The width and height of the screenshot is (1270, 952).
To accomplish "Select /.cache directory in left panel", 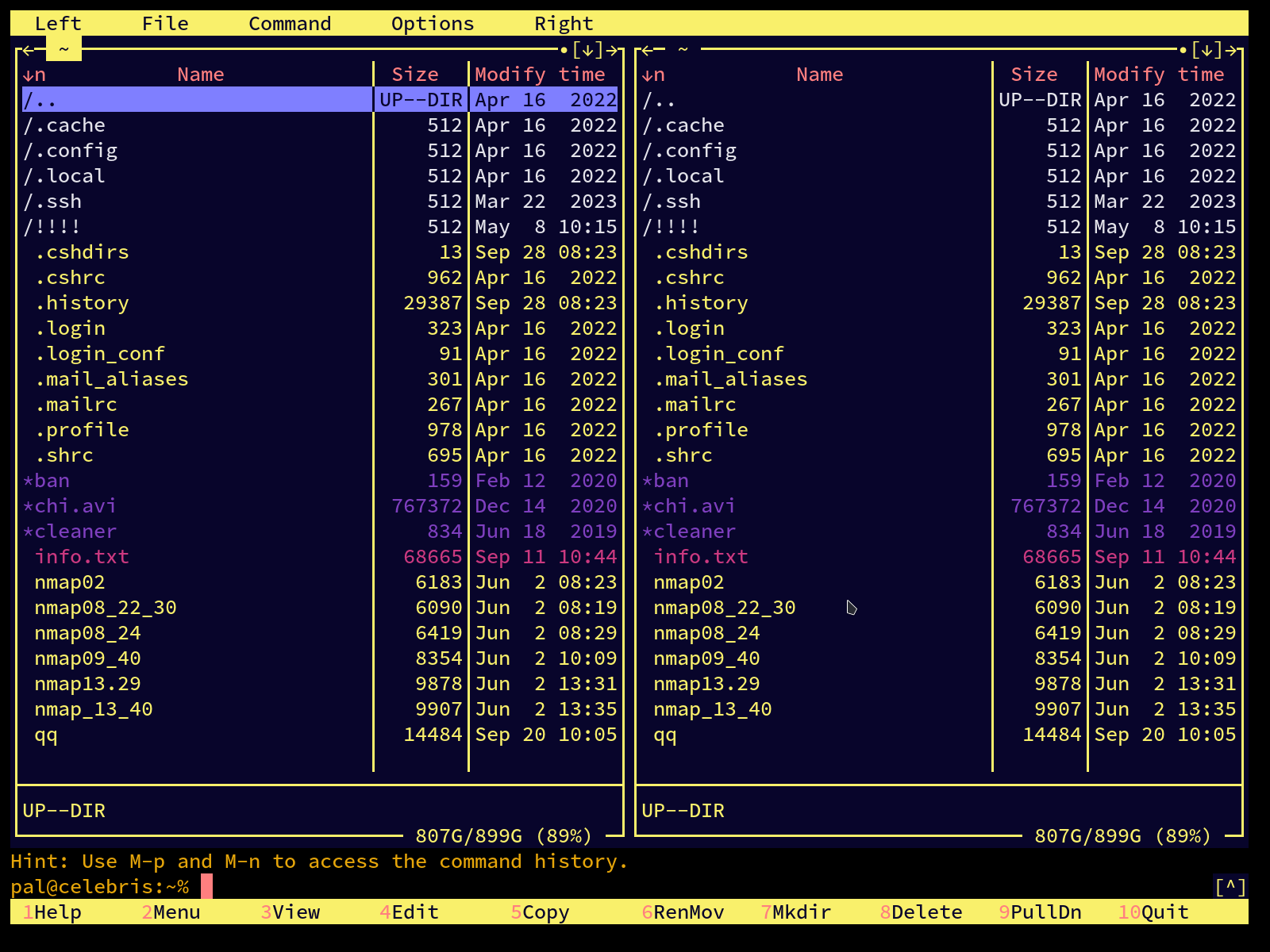I will (320, 125).
